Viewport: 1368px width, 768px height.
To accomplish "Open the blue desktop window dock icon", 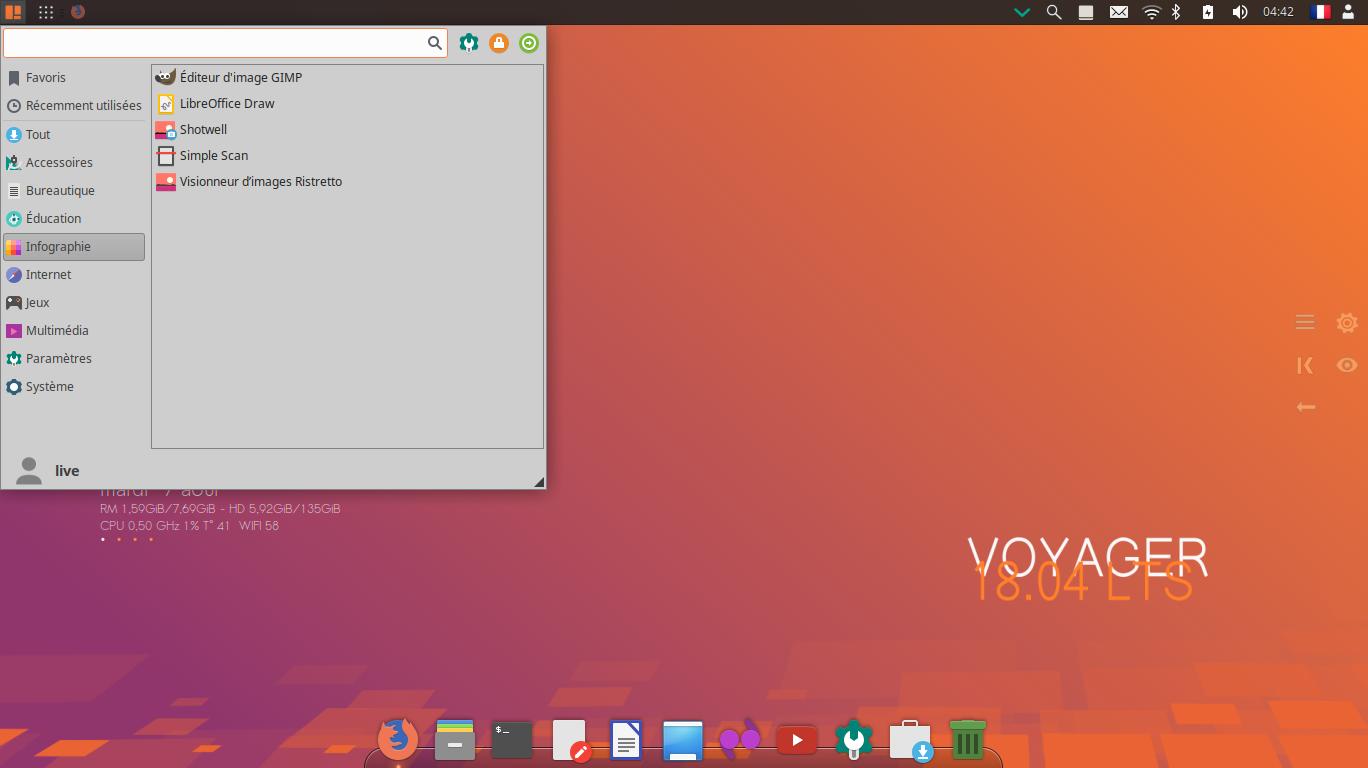I will click(x=683, y=741).
